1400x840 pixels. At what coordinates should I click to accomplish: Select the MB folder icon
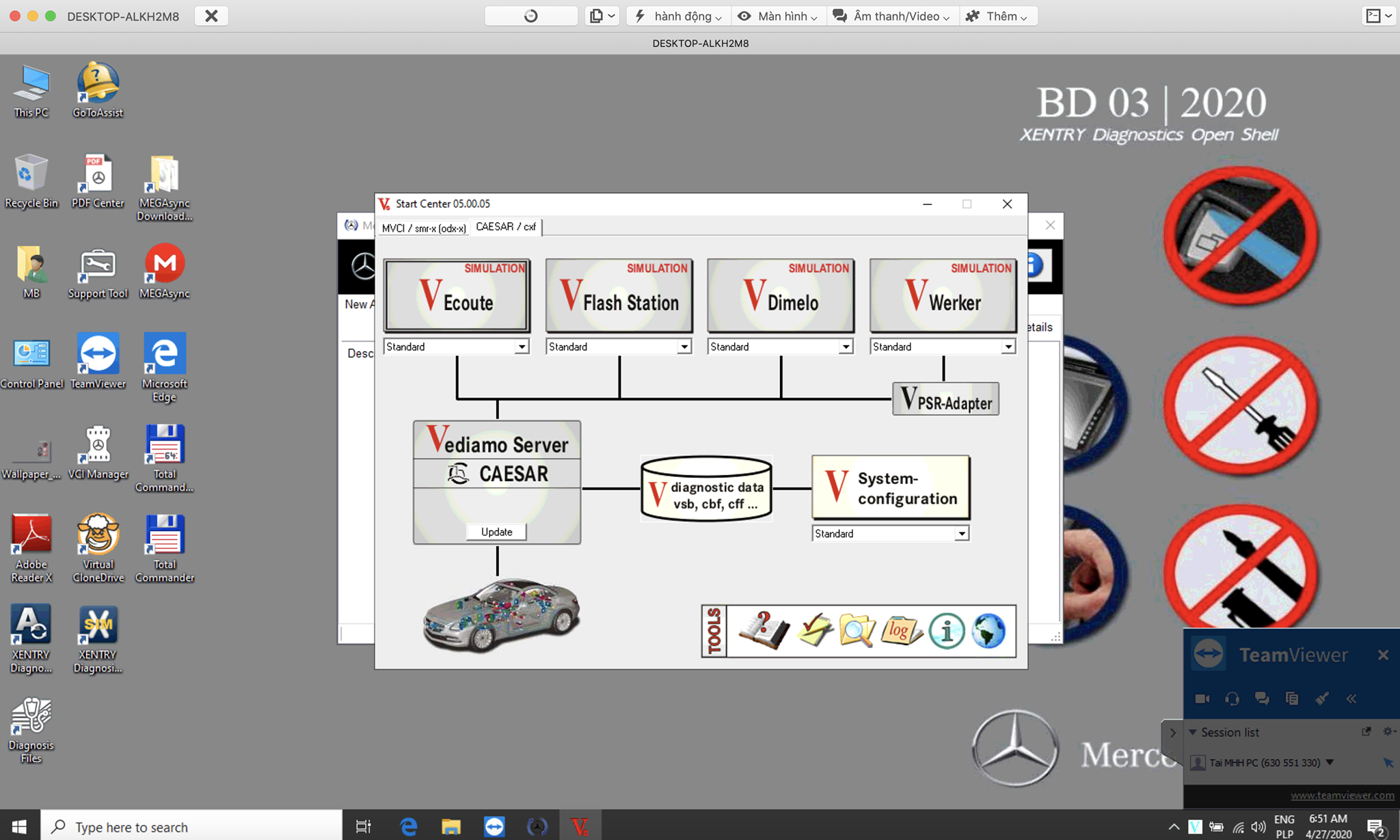click(31, 272)
